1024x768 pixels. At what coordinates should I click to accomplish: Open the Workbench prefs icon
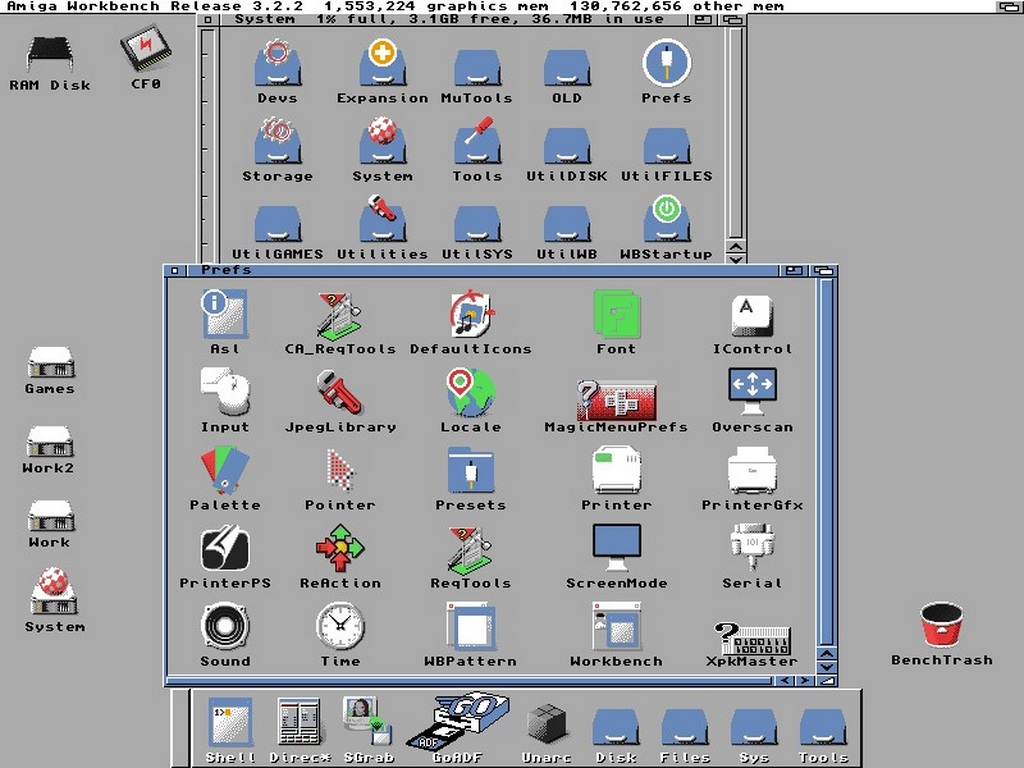coord(616,626)
